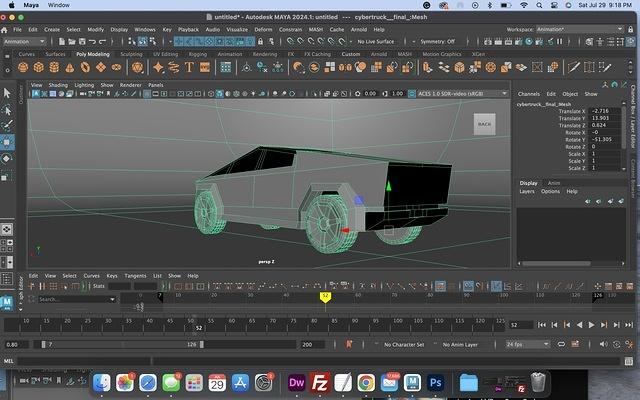Viewport: 640px width, 400px height.
Task: Click the Undo arrow on the status line
Action: coord(92,41)
